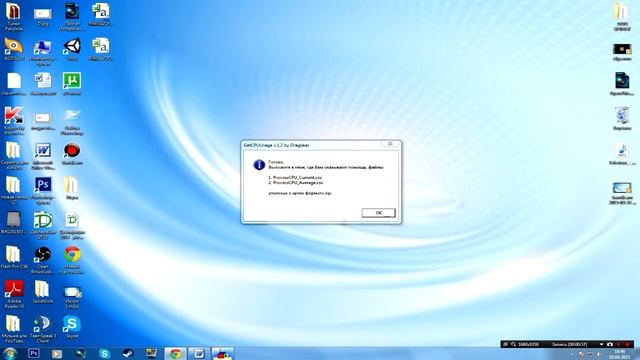
Task: Select ProcessCPU_Average.csv text in the dialog
Action: [298, 183]
